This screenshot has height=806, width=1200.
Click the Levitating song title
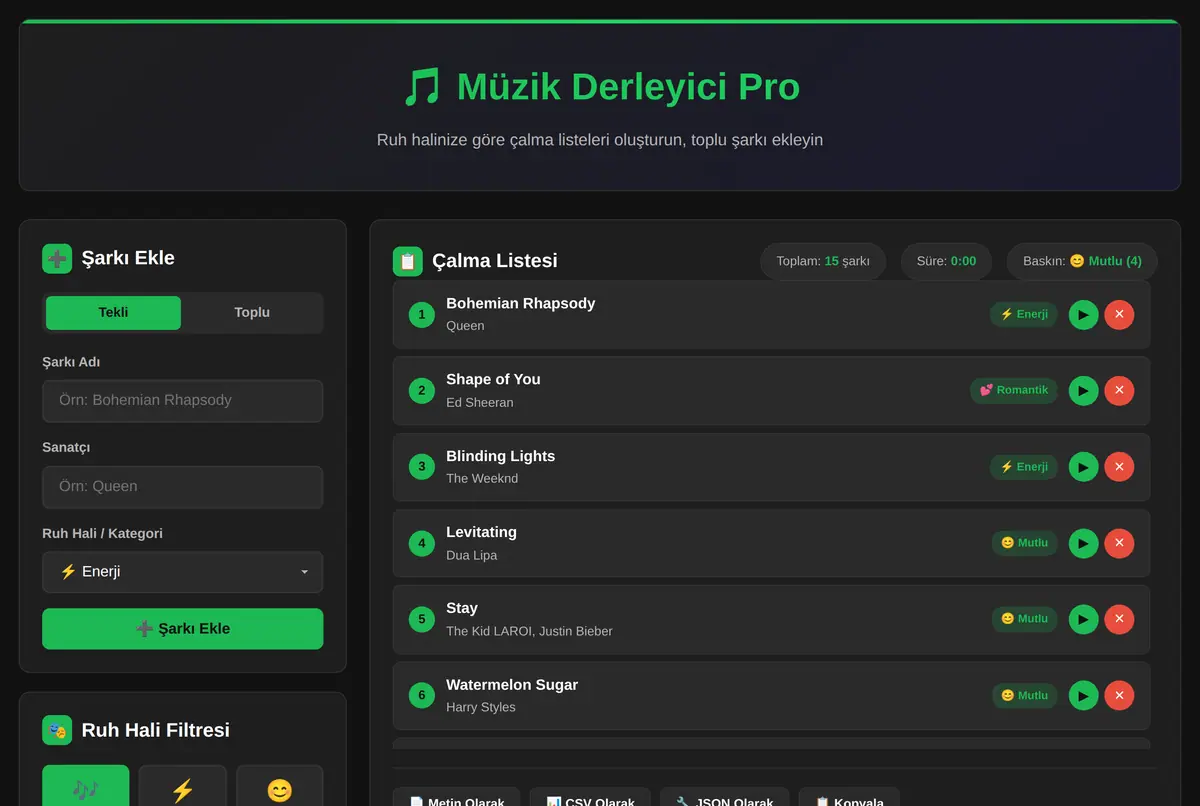481,532
